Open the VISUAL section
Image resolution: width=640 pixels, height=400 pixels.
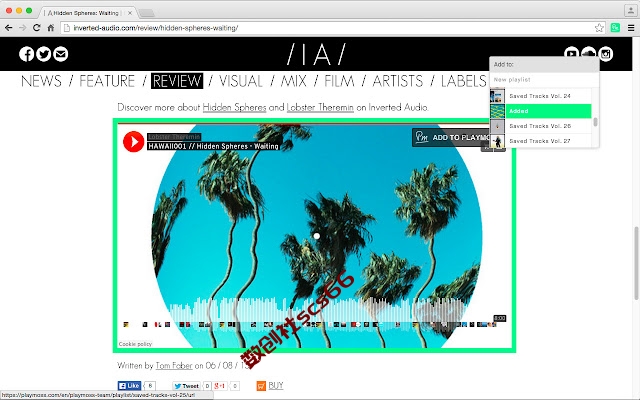241,81
